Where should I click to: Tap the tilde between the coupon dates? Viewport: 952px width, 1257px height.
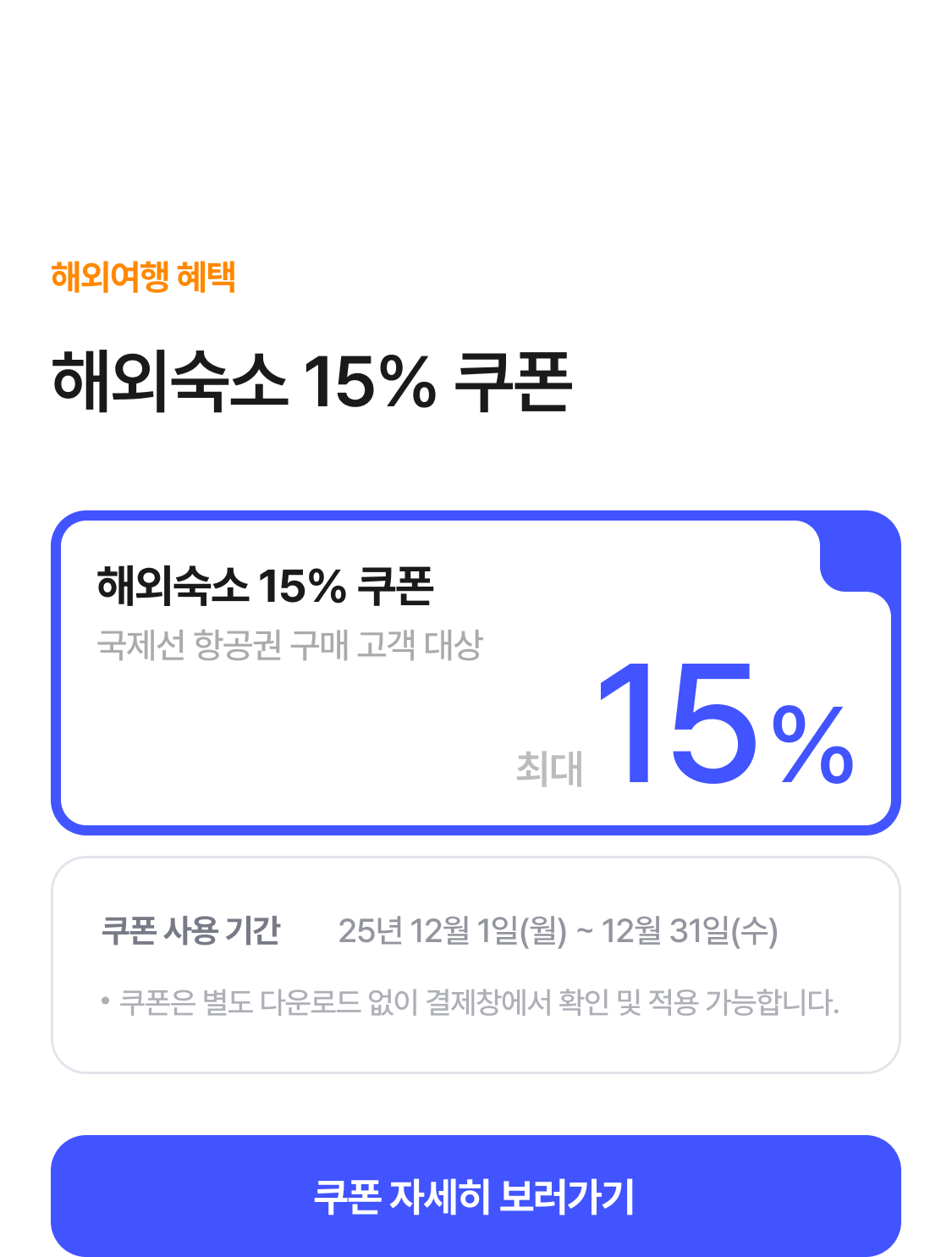coord(584,932)
